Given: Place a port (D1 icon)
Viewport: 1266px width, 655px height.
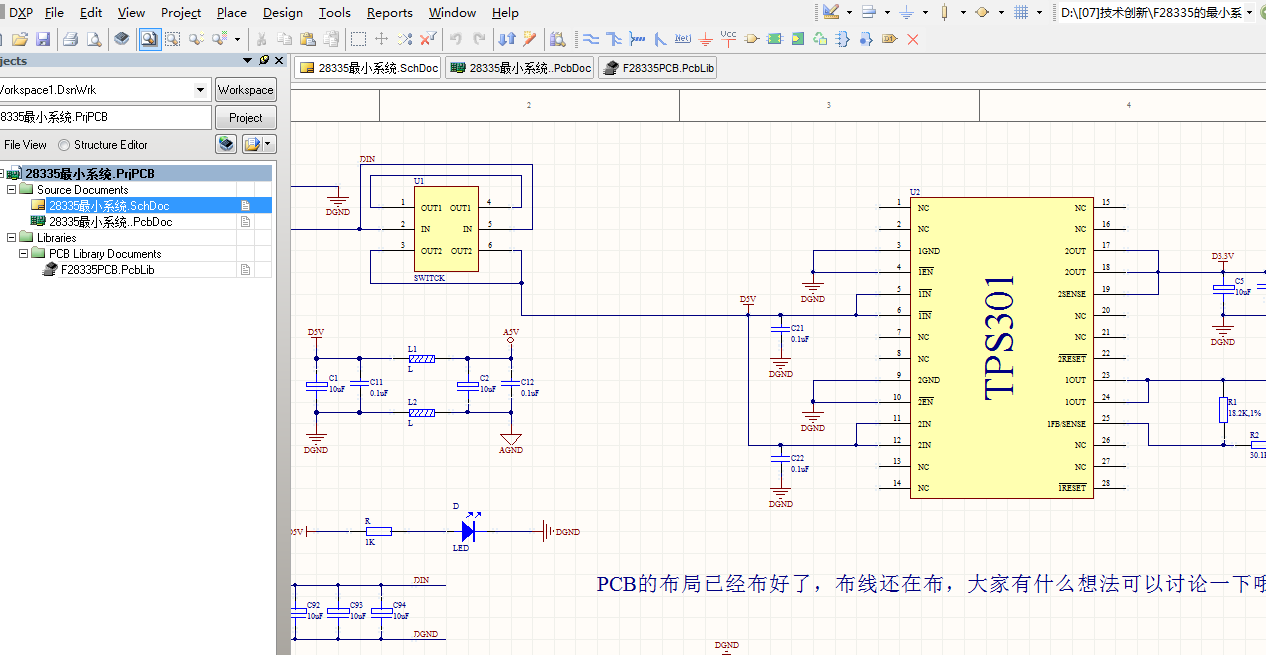Looking at the screenshot, I should tap(890, 39).
